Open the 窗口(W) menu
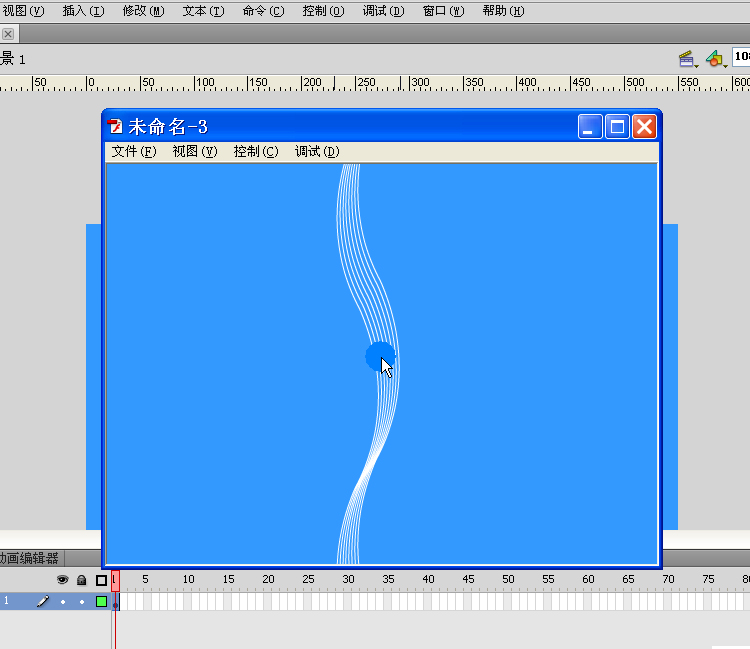 tap(443, 11)
